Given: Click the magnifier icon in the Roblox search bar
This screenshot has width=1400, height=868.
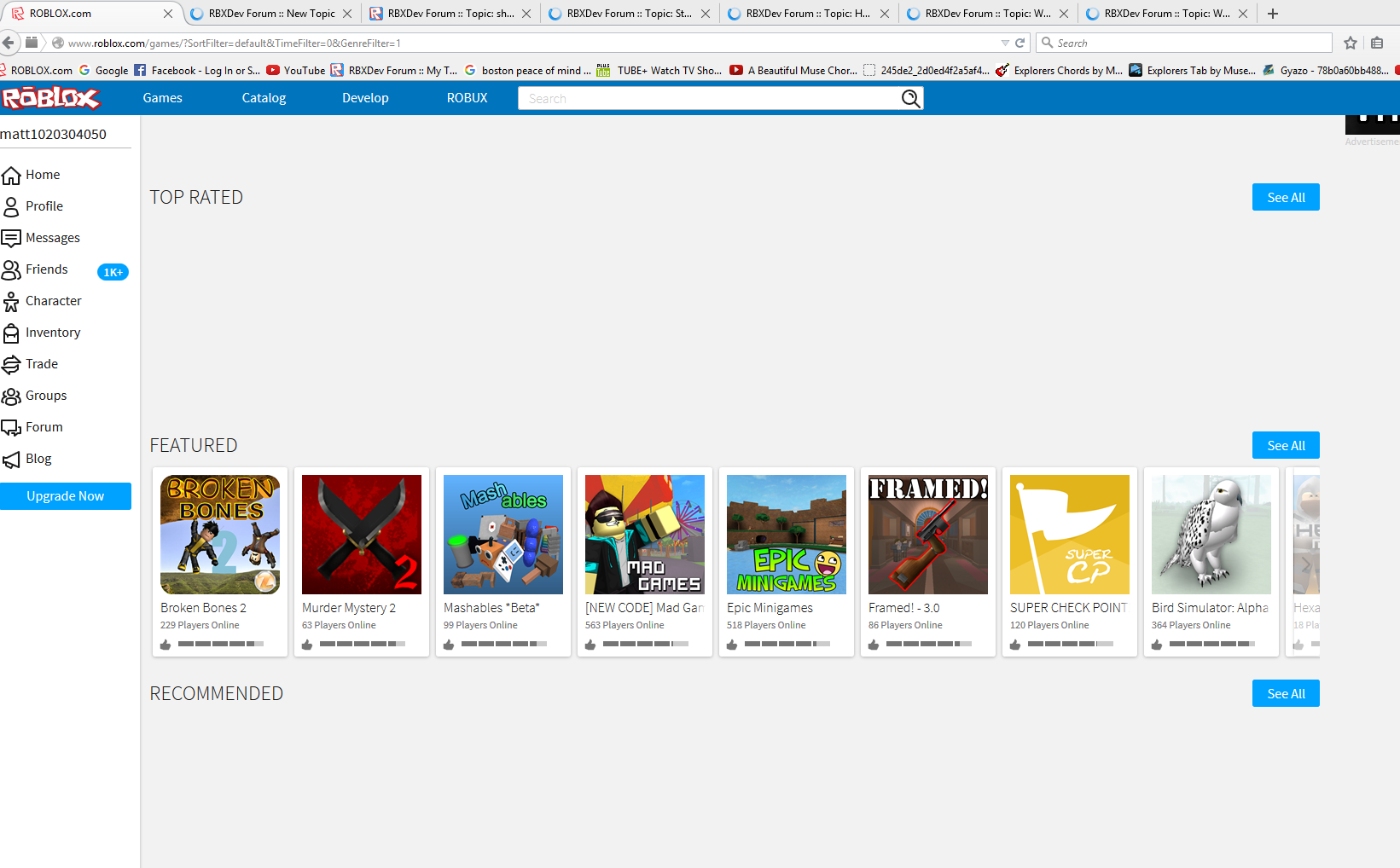Looking at the screenshot, I should point(910,99).
